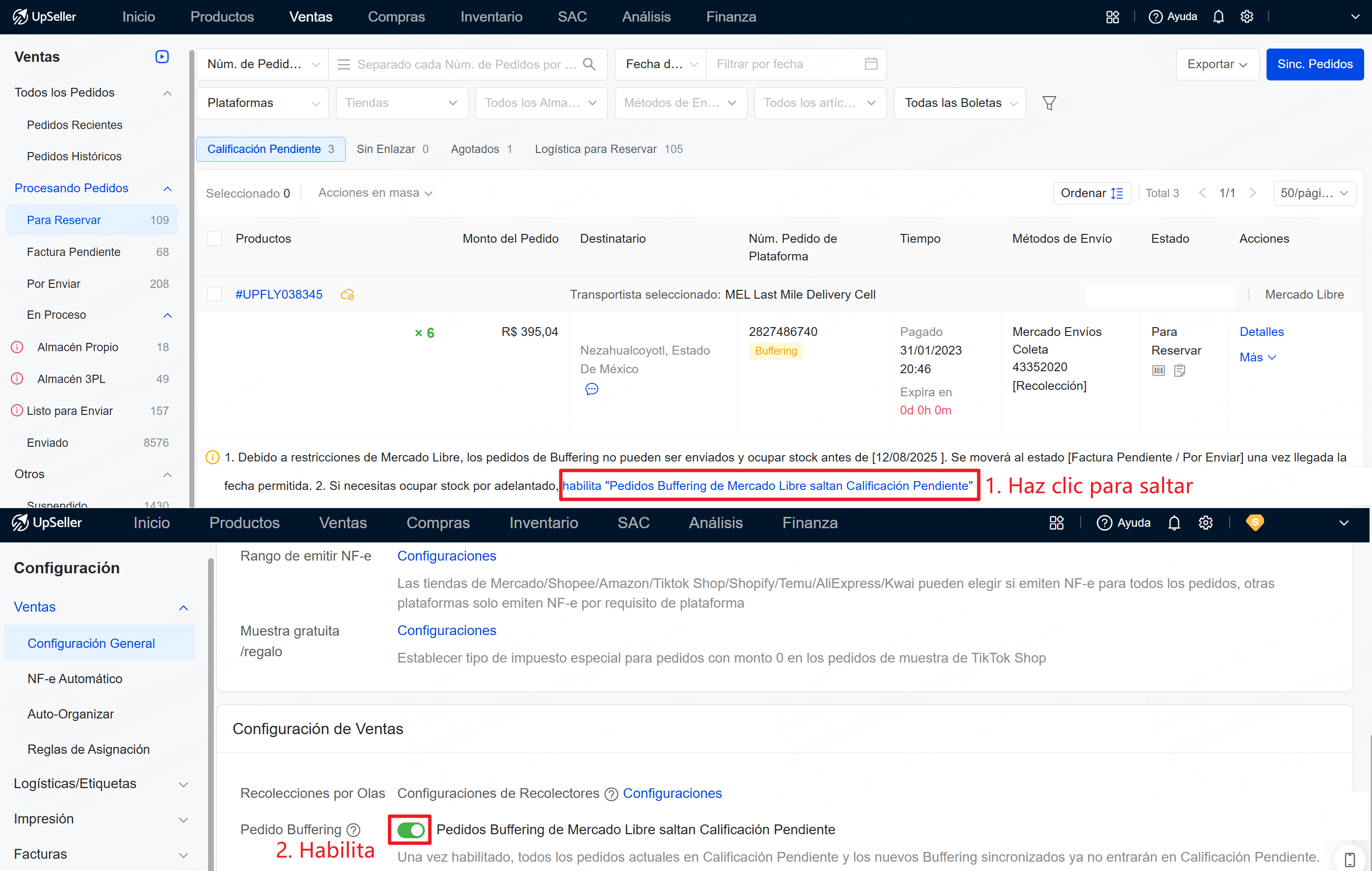Disable the Pedido Buffering toggle switch

click(x=410, y=829)
